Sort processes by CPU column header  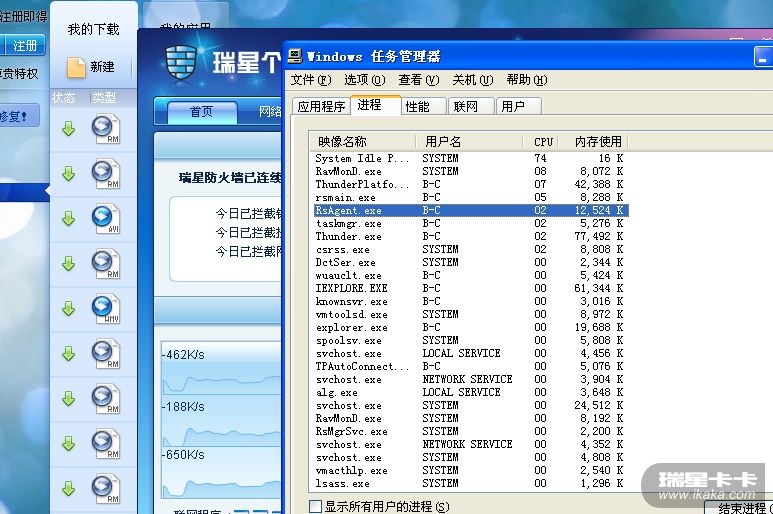tap(541, 142)
